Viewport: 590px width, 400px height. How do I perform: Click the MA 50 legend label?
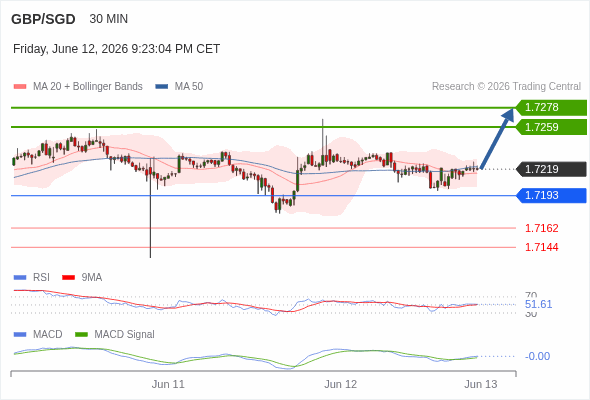click(x=189, y=87)
